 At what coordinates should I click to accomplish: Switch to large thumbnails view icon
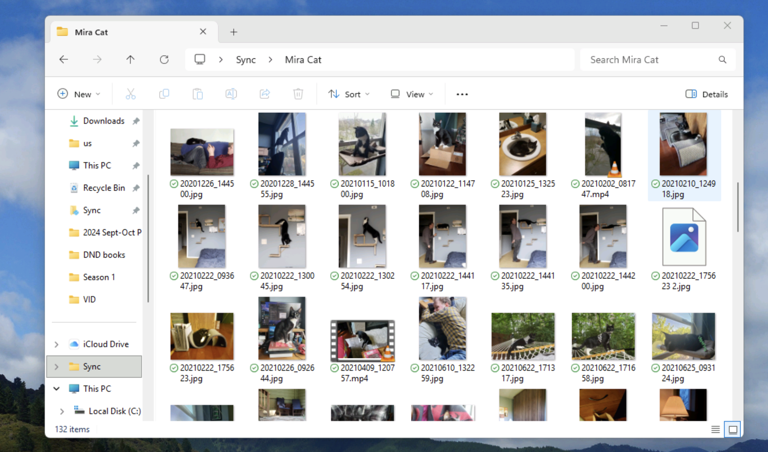click(x=733, y=429)
